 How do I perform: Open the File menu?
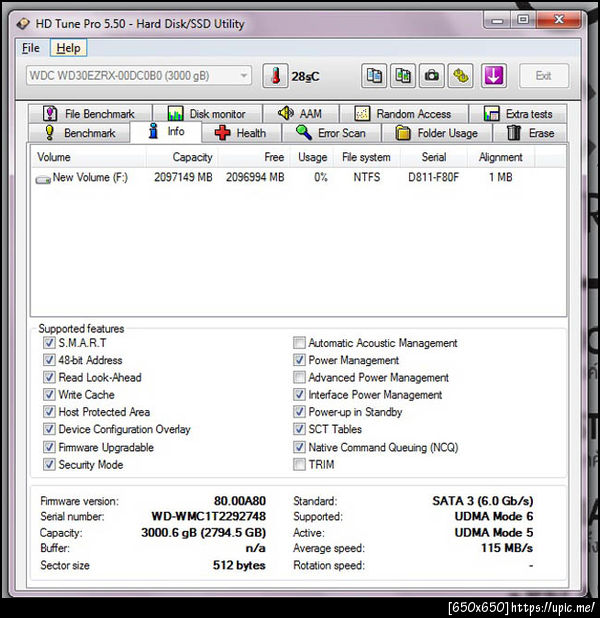coord(30,48)
